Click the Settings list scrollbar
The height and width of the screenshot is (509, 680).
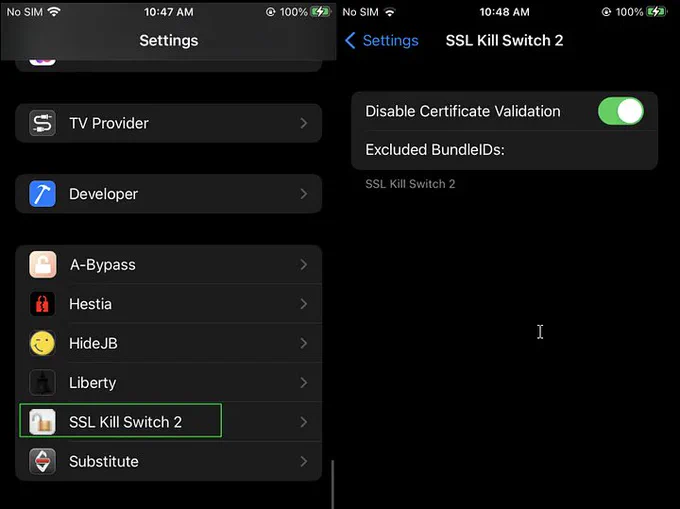(x=333, y=484)
